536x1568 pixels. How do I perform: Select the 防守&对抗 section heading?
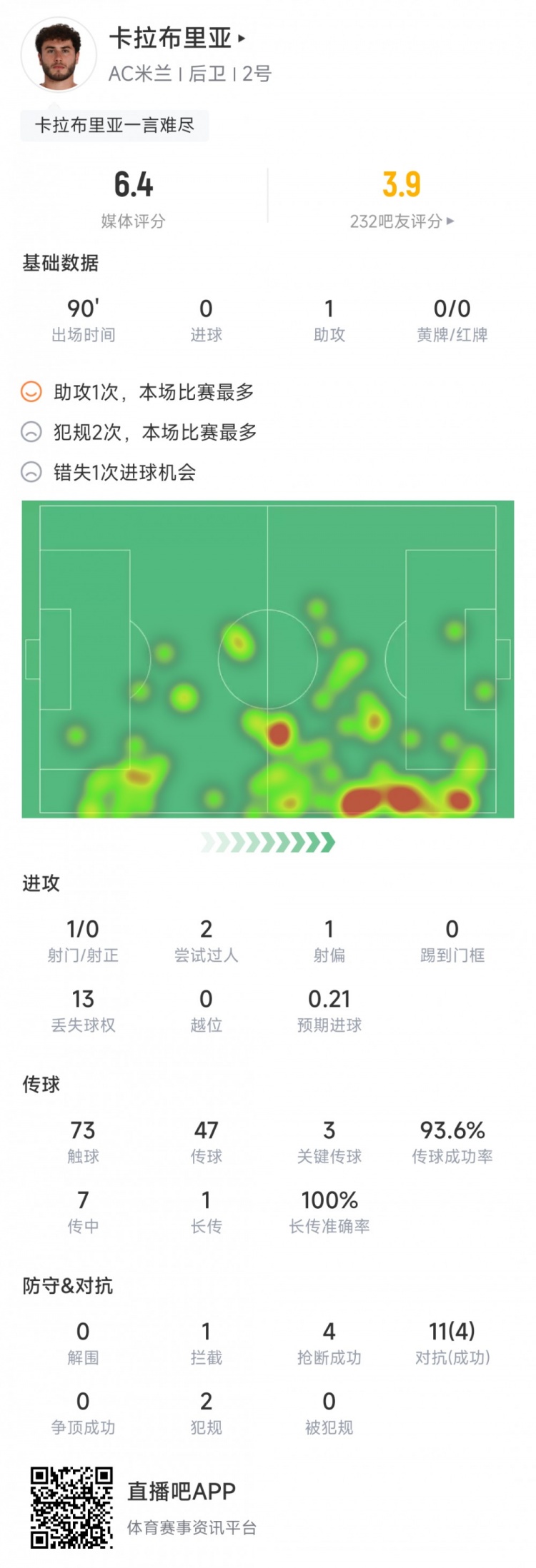pos(68,1286)
